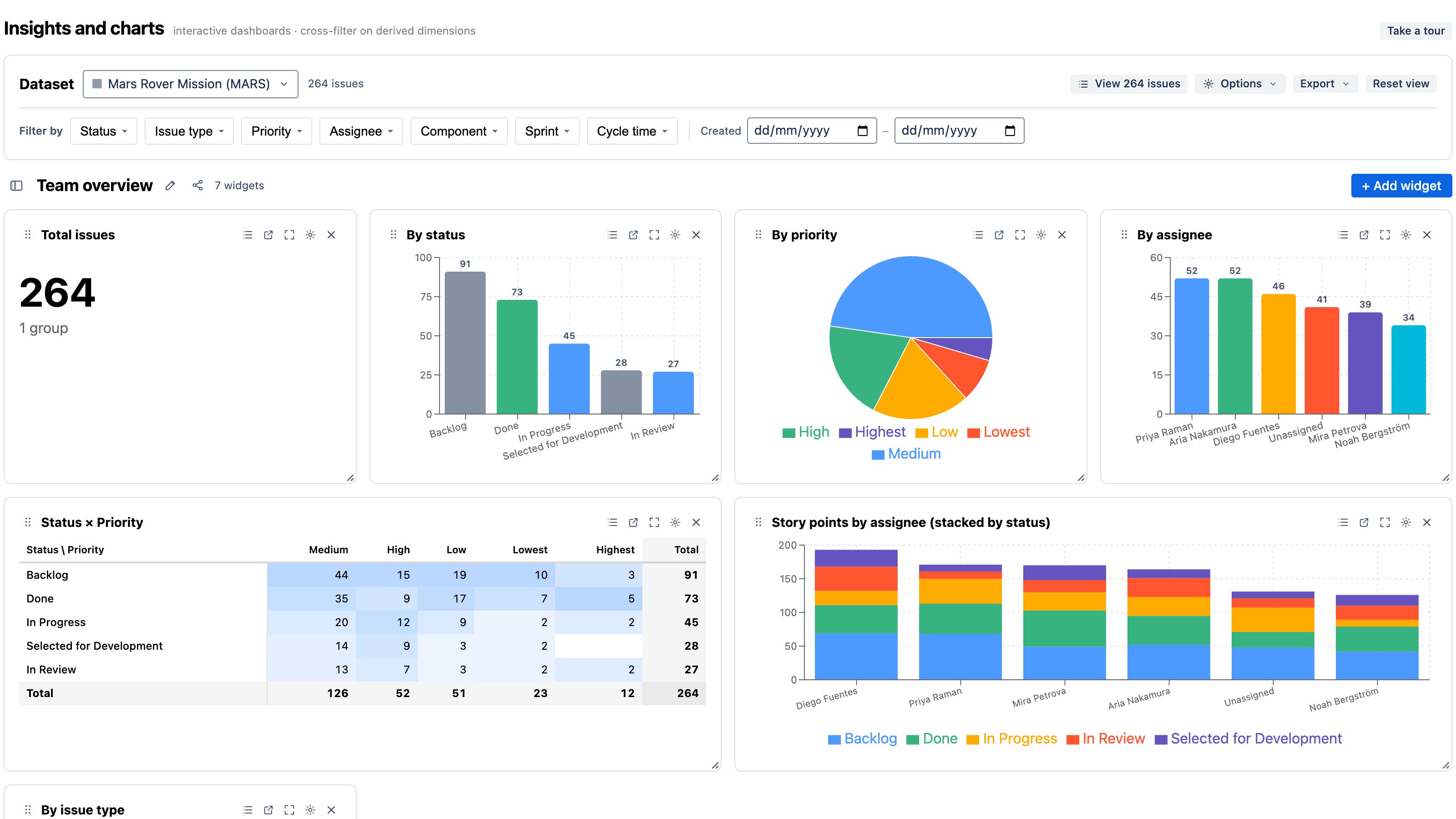Open settings gear on Total issues widget

point(310,235)
